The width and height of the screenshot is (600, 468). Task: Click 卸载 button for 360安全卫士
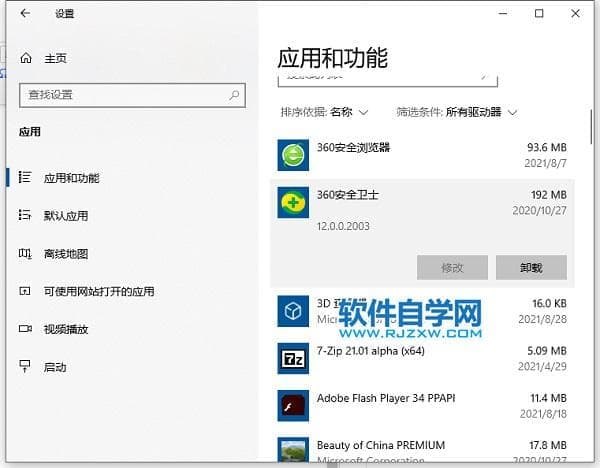pos(531,267)
